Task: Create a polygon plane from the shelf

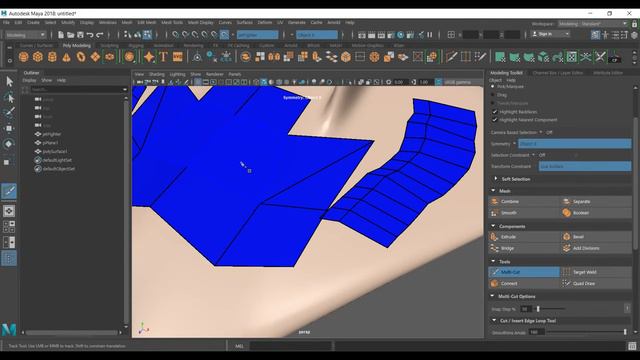Action: click(95, 57)
